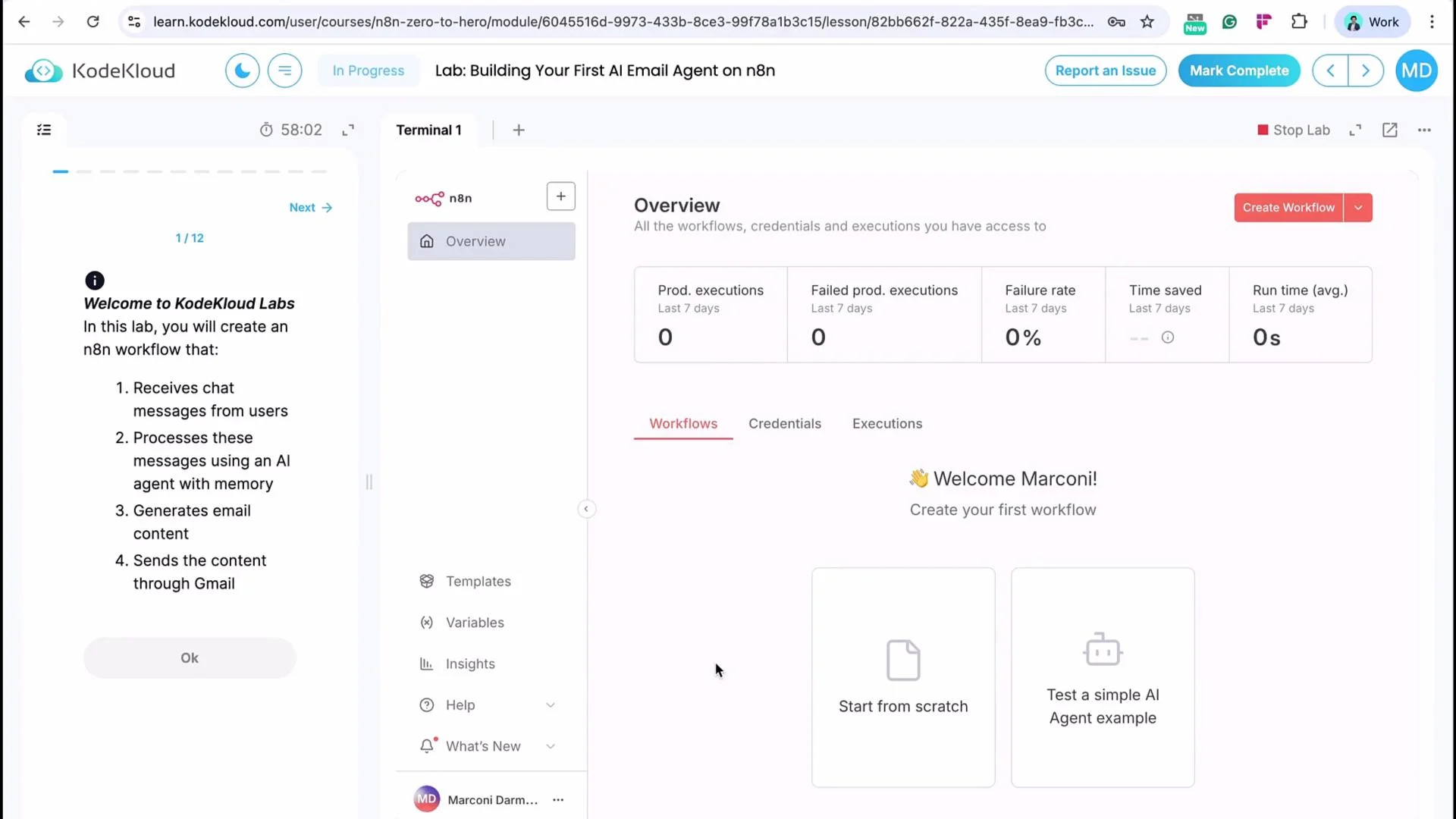Reload the page with refresh icon
Viewport: 1456px width, 819px height.
click(93, 22)
